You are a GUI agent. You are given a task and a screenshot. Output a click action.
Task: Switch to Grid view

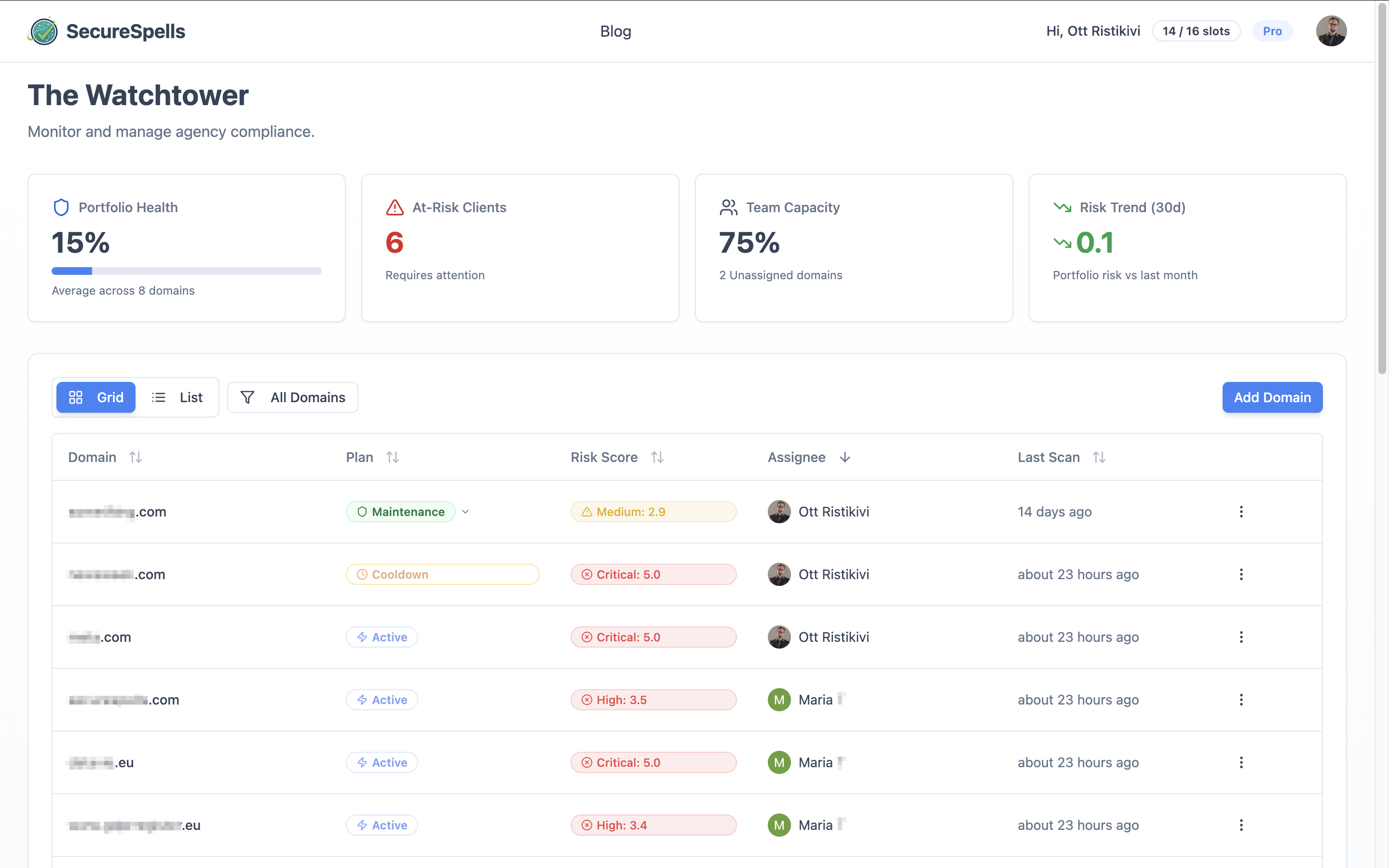(x=96, y=397)
